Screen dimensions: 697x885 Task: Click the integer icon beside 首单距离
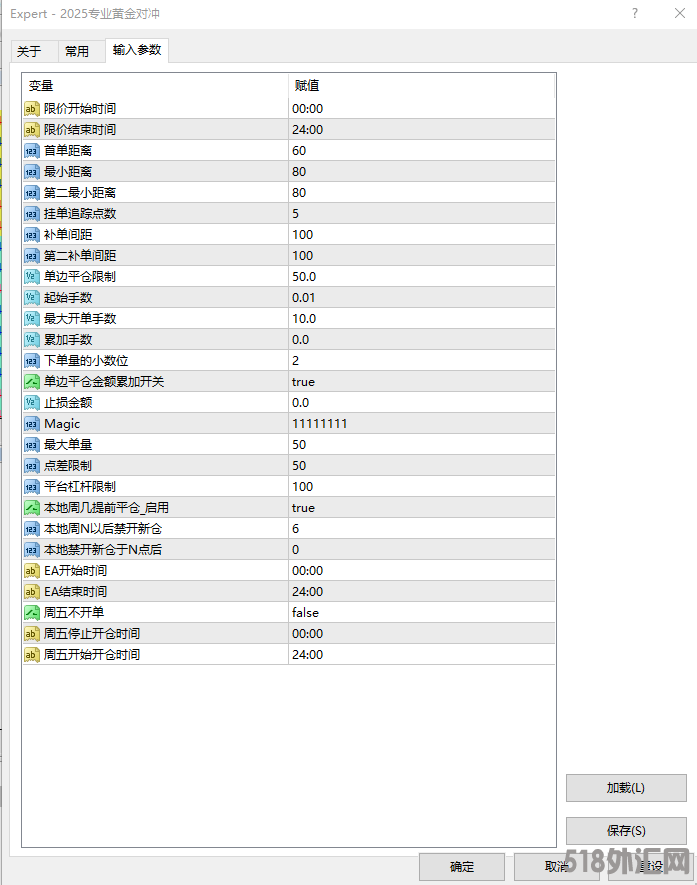pyautogui.click(x=31, y=150)
